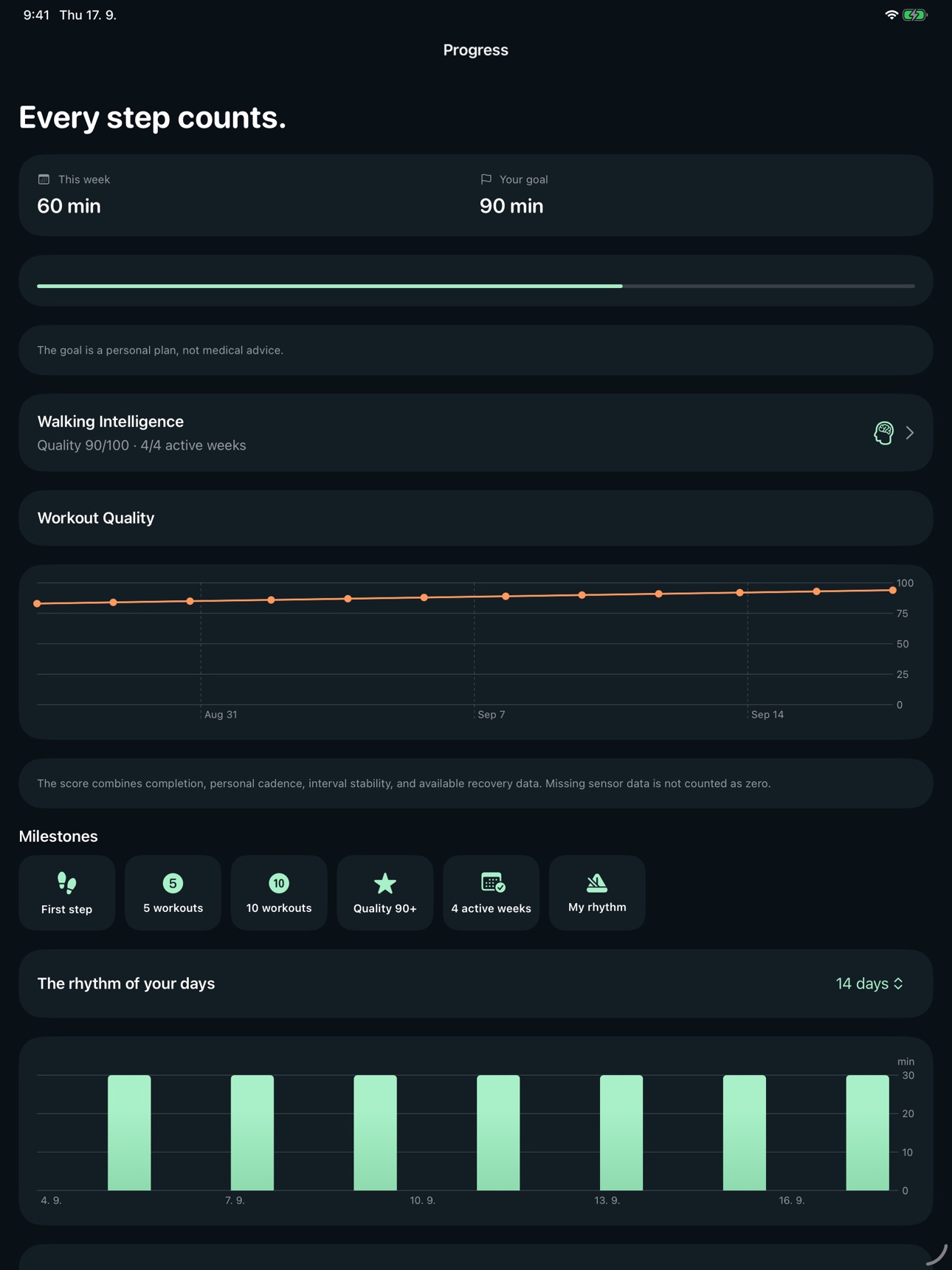The width and height of the screenshot is (952, 1270).
Task: Tap the "Milestones" section heading
Action: 58,837
